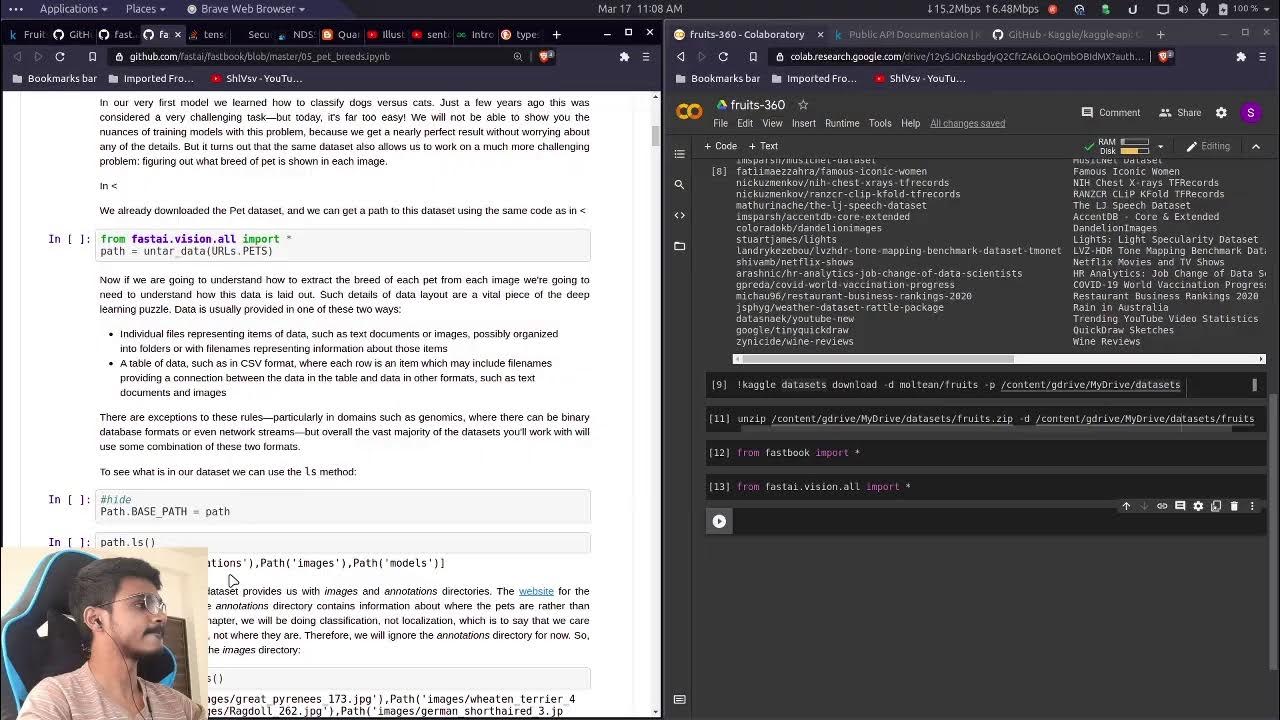
Task: Open Colab find and replace search icon
Action: pyautogui.click(x=680, y=184)
